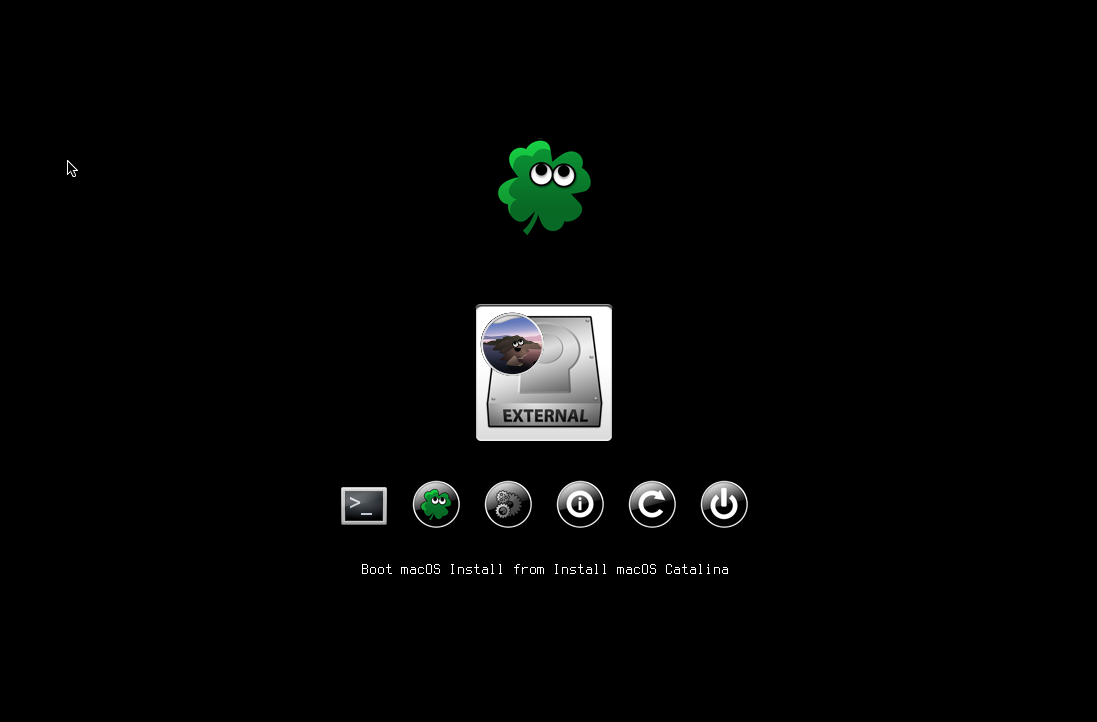Open Clover options gears icon

508,504
